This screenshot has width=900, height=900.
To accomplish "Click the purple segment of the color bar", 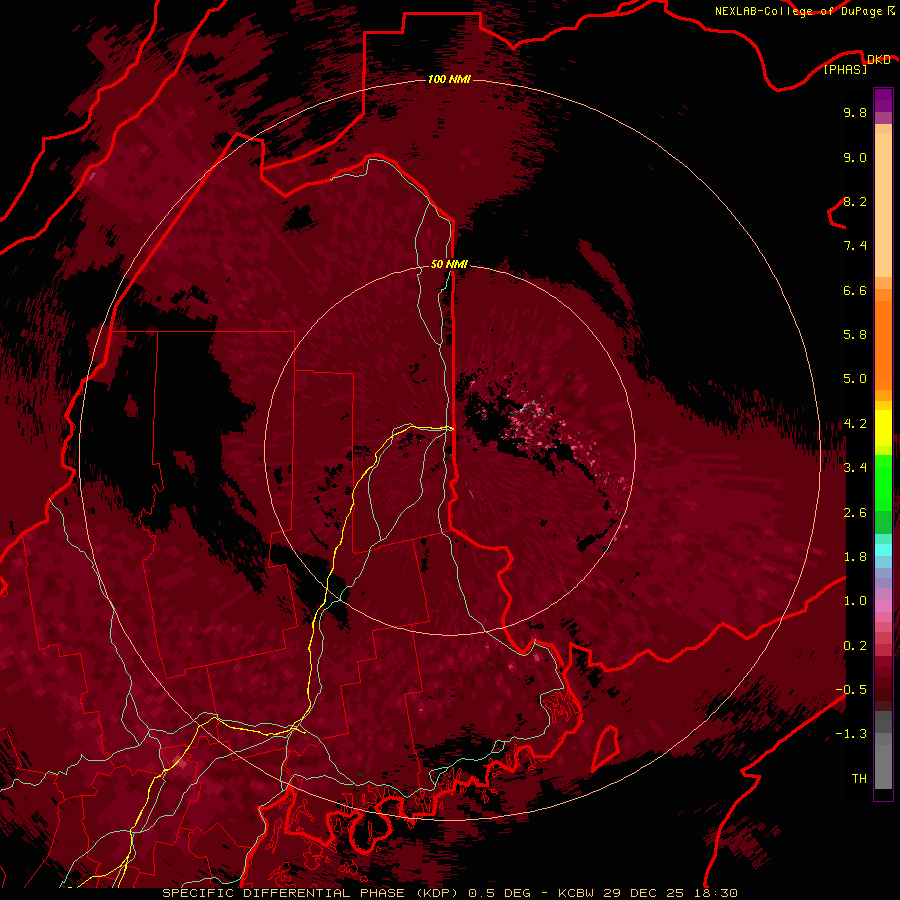I will click(883, 100).
